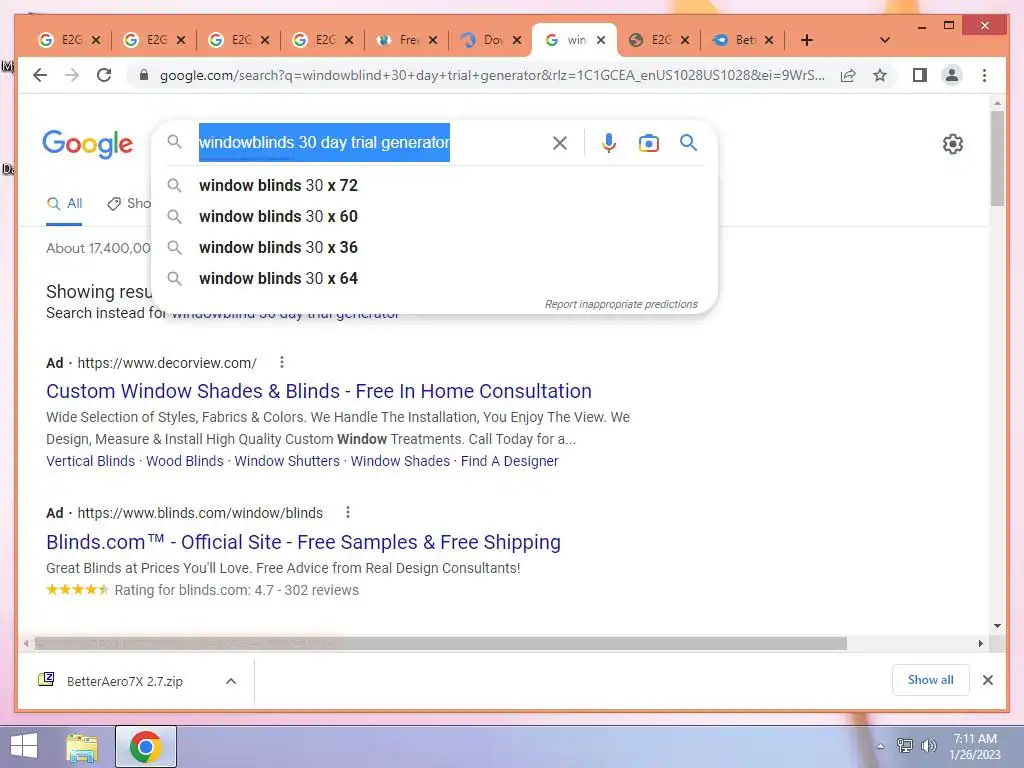Switch to the Shopping results tab
The width and height of the screenshot is (1024, 768).
pos(129,204)
